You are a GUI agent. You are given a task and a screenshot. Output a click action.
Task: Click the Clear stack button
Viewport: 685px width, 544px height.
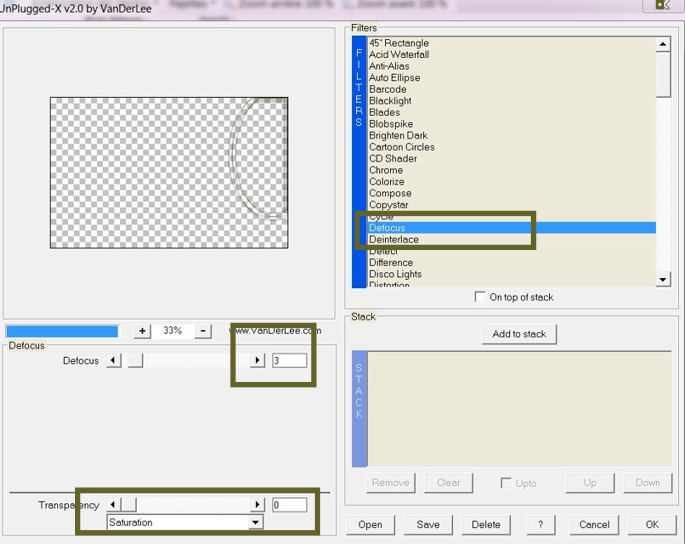tap(449, 483)
